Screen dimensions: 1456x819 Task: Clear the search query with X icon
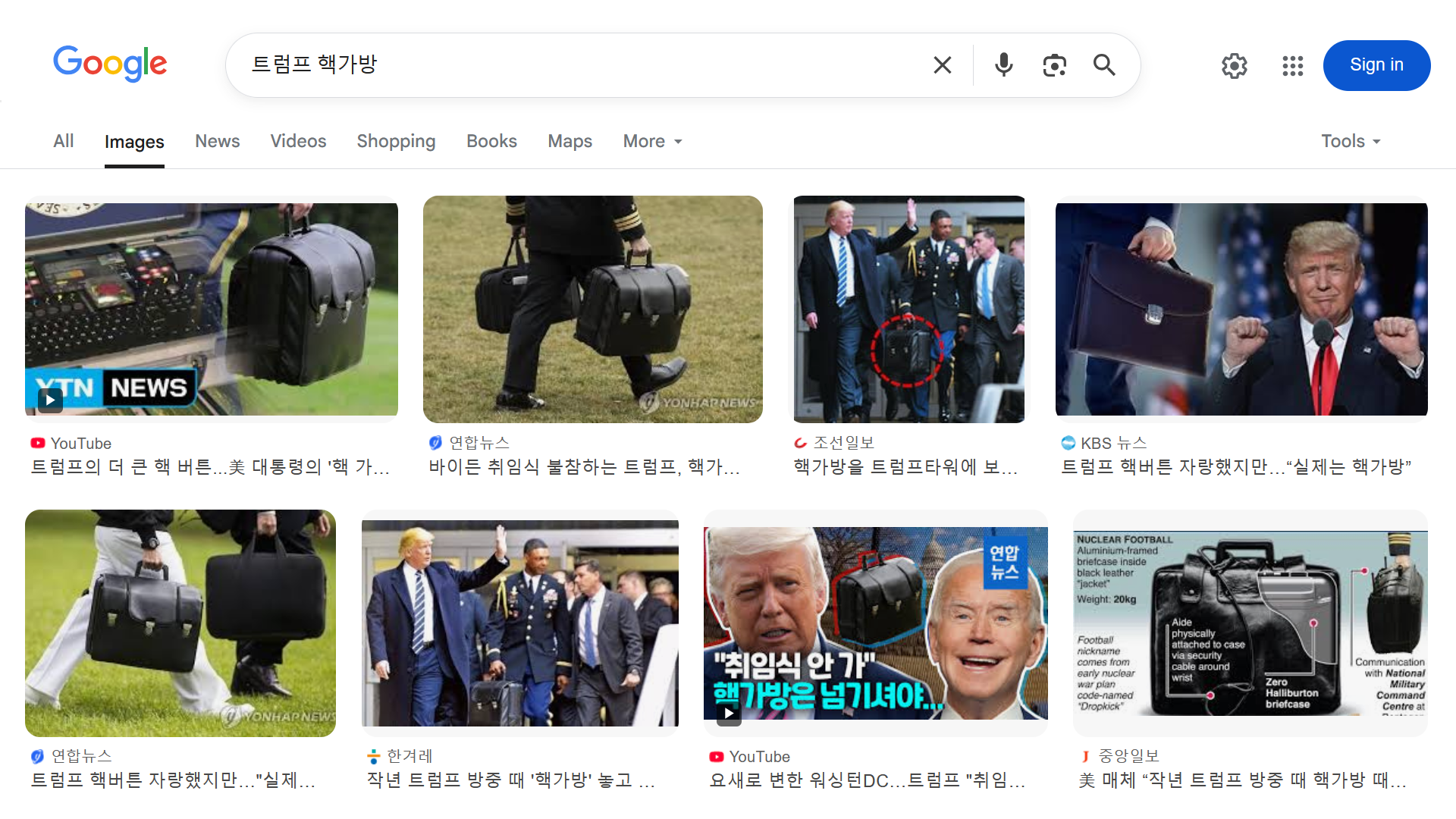click(x=942, y=65)
